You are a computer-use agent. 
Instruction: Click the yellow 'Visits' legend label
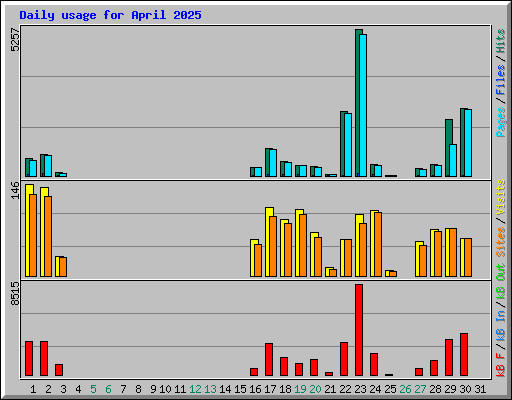[500, 197]
